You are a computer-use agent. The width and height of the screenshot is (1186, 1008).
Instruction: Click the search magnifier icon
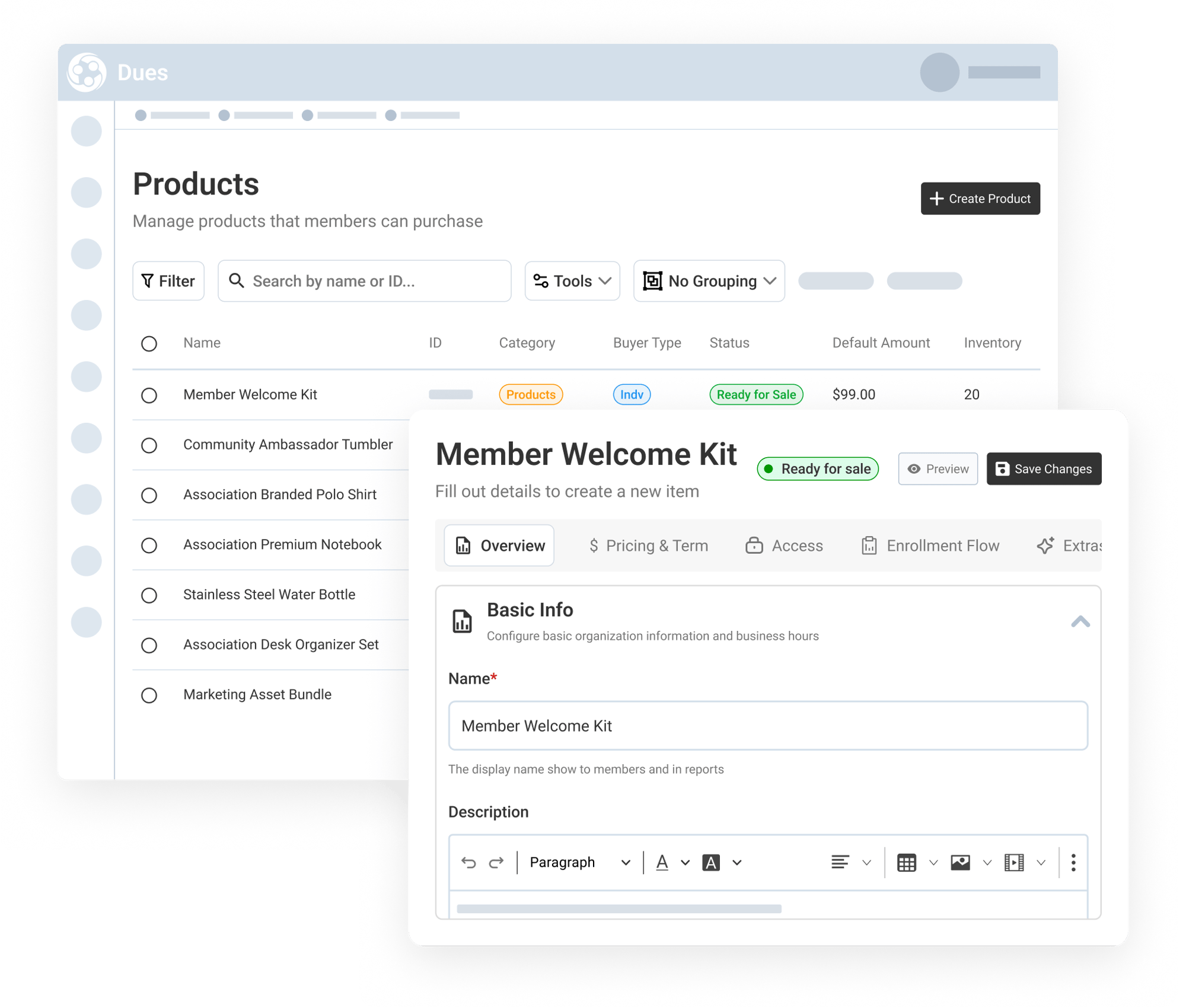pos(237,280)
